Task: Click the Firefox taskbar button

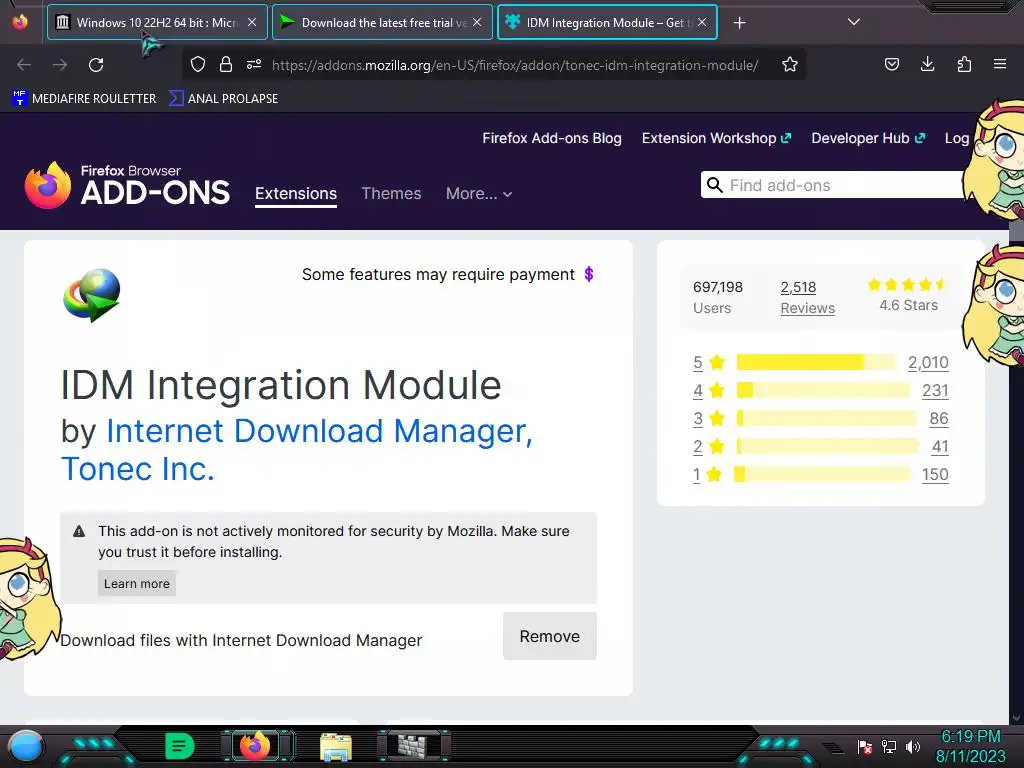Action: [255, 746]
